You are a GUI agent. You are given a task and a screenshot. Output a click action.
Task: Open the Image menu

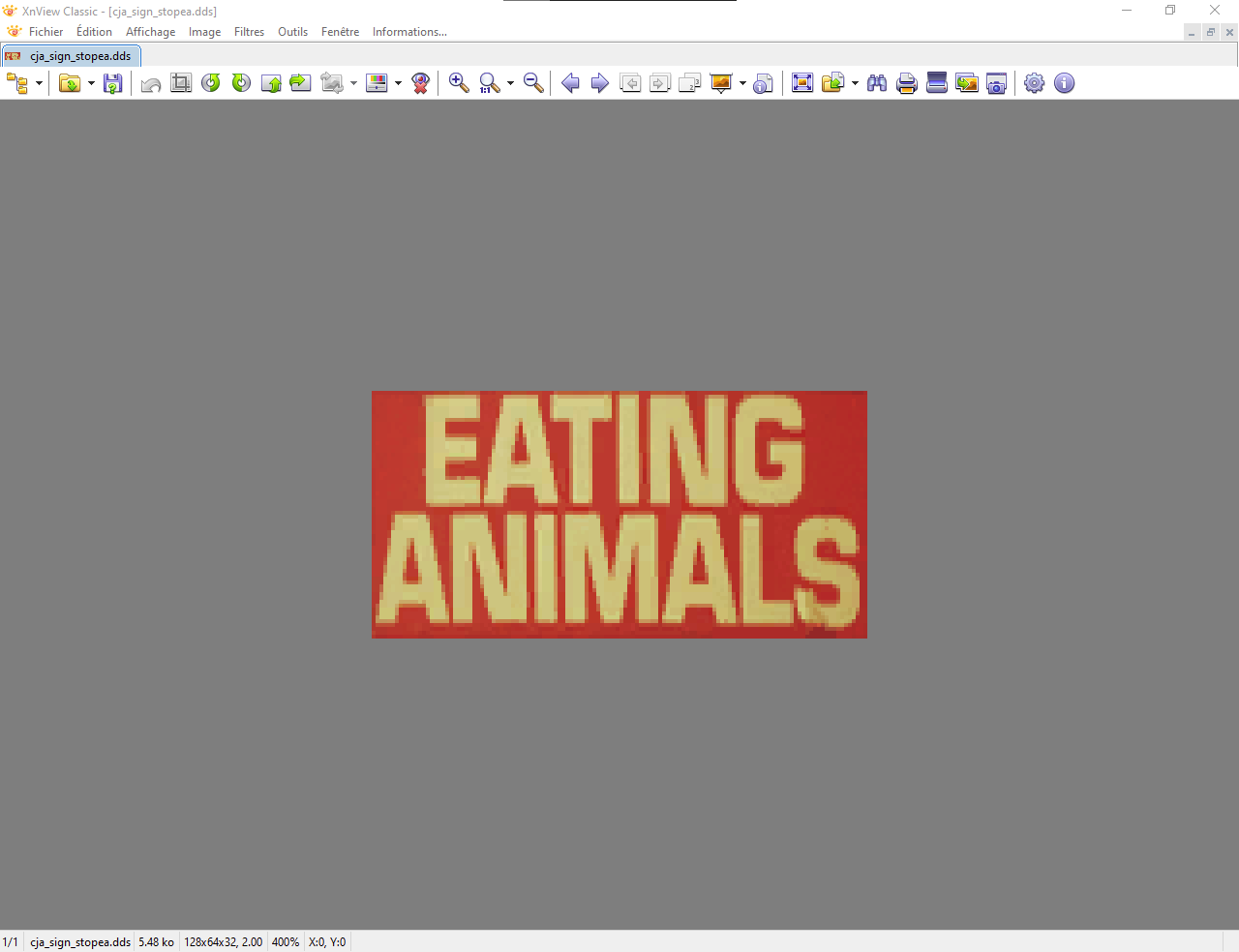(x=204, y=32)
